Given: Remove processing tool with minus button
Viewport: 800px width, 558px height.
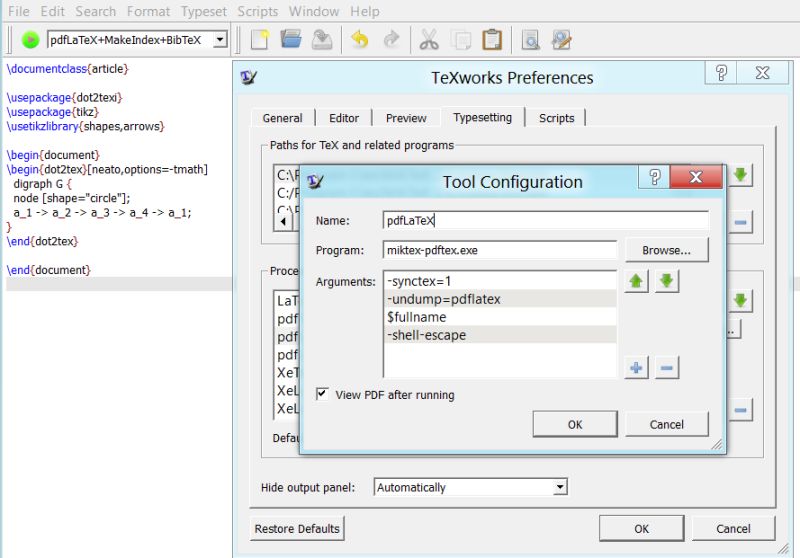Looking at the screenshot, I should click(x=740, y=410).
